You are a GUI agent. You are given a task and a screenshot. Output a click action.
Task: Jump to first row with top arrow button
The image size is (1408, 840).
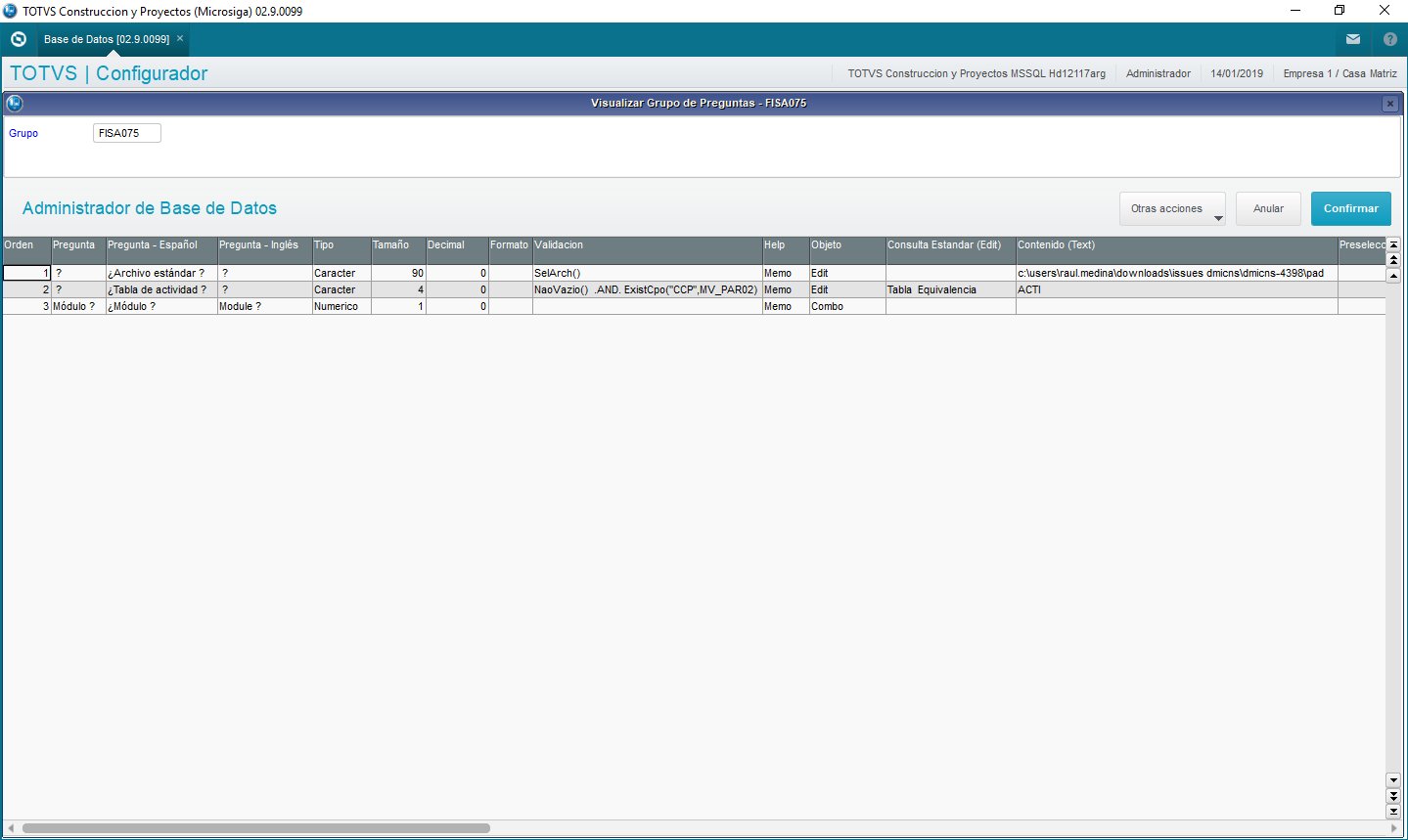point(1393,244)
